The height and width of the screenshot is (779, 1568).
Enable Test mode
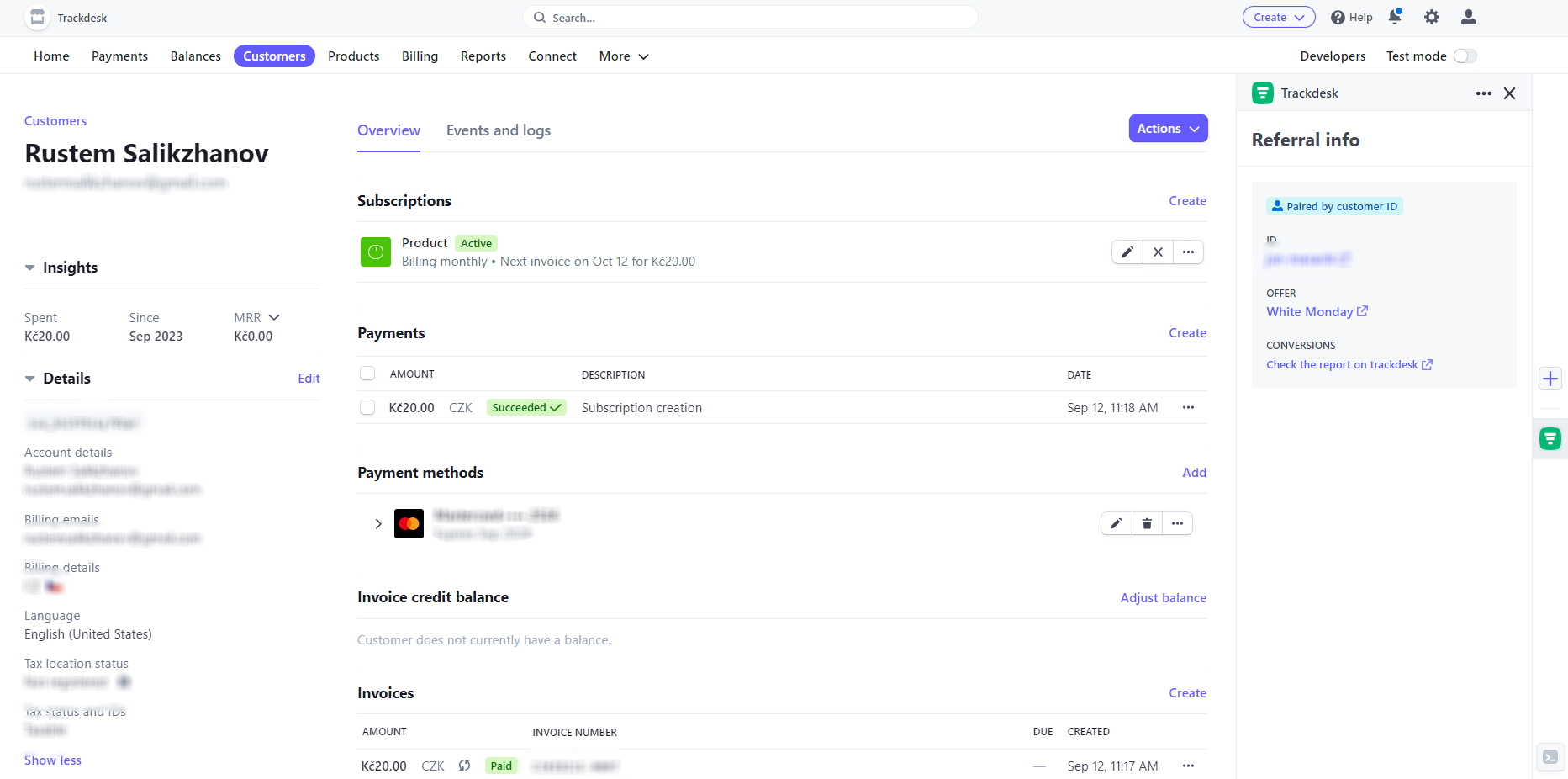point(1465,56)
